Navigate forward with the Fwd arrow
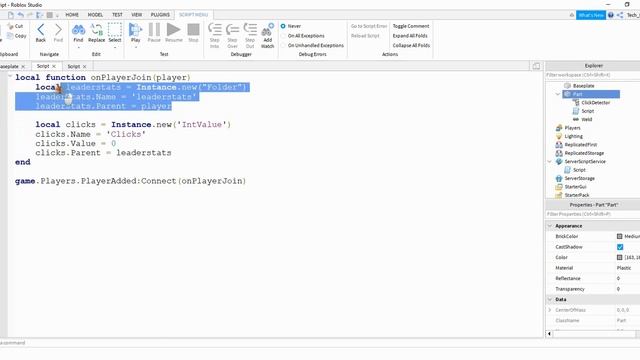 tap(58, 33)
